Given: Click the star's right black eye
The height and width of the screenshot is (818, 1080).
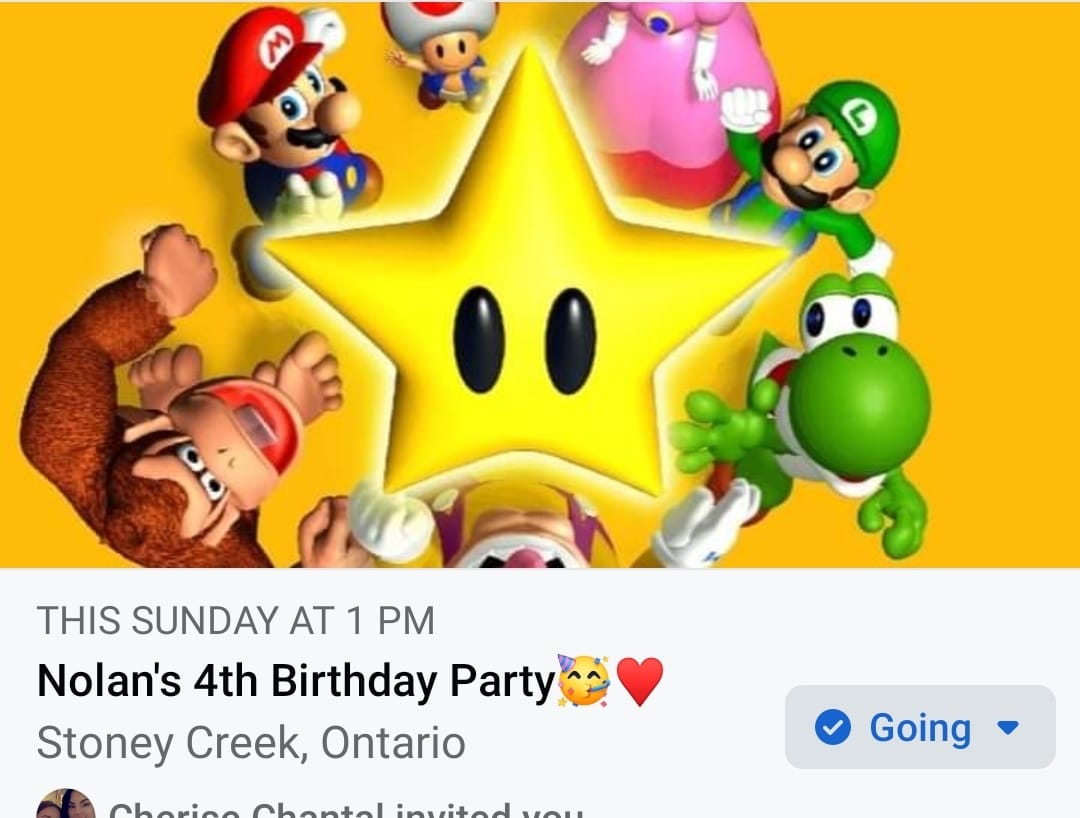Looking at the screenshot, I should [571, 339].
